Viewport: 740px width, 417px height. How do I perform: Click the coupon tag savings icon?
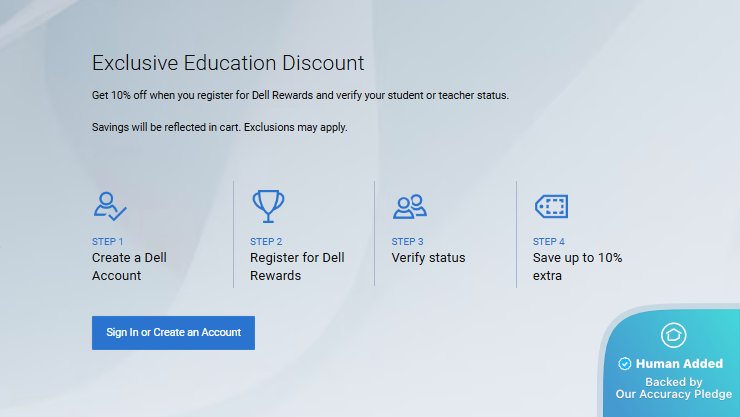[551, 206]
